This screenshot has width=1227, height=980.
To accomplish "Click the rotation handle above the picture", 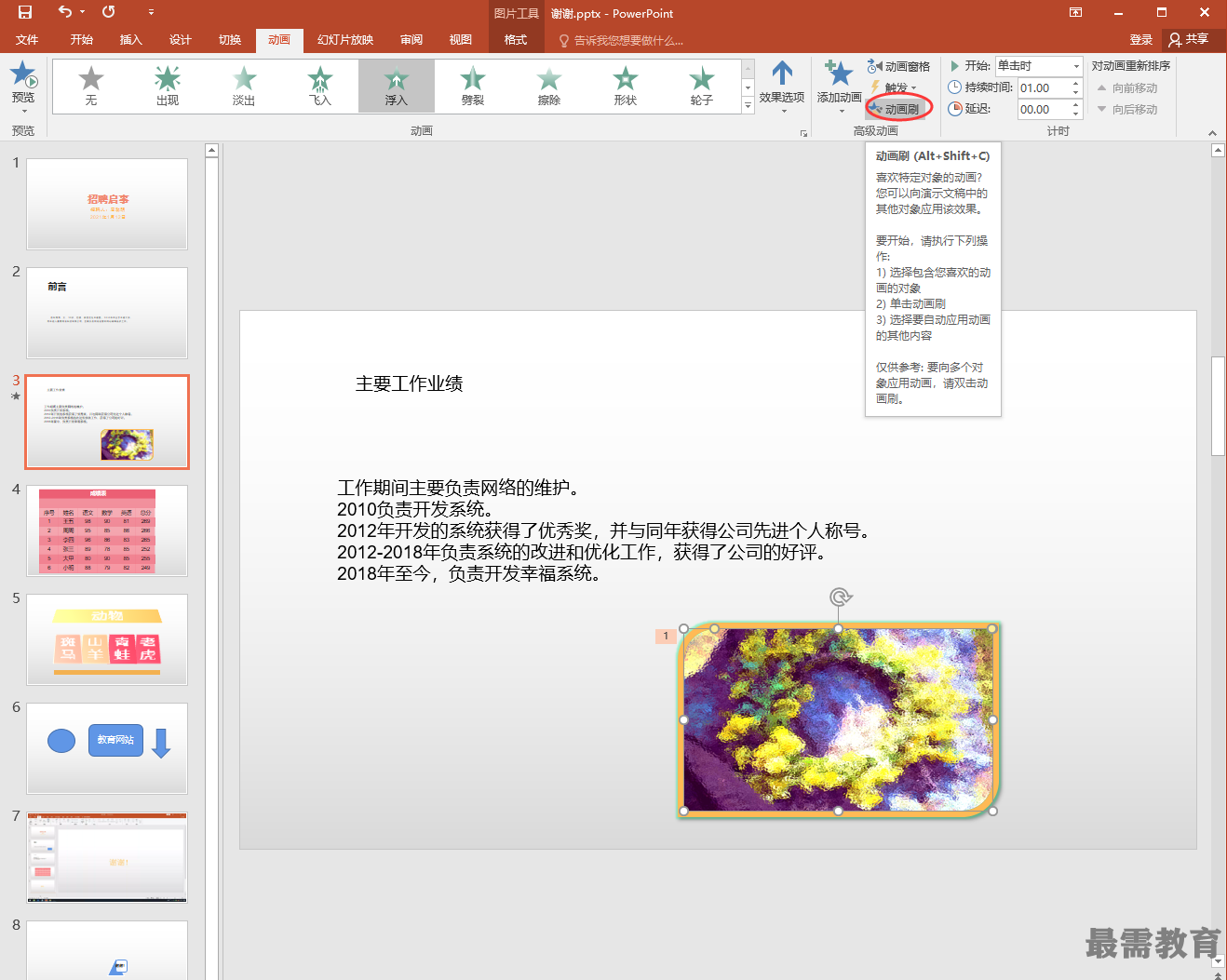I will pos(840,597).
